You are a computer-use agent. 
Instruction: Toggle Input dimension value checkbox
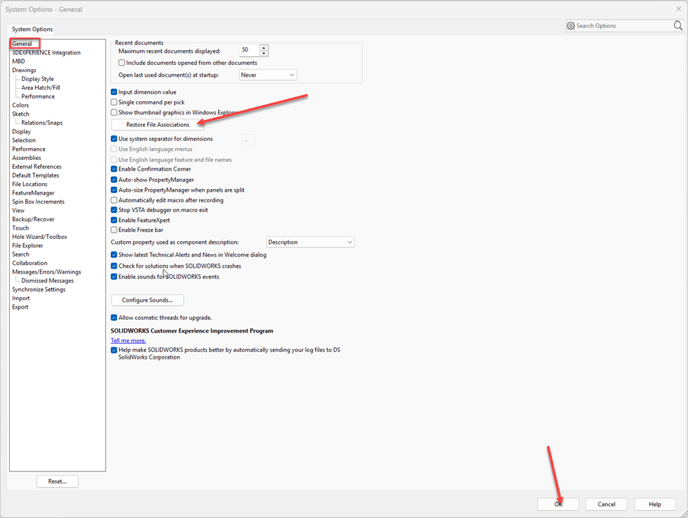click(114, 92)
